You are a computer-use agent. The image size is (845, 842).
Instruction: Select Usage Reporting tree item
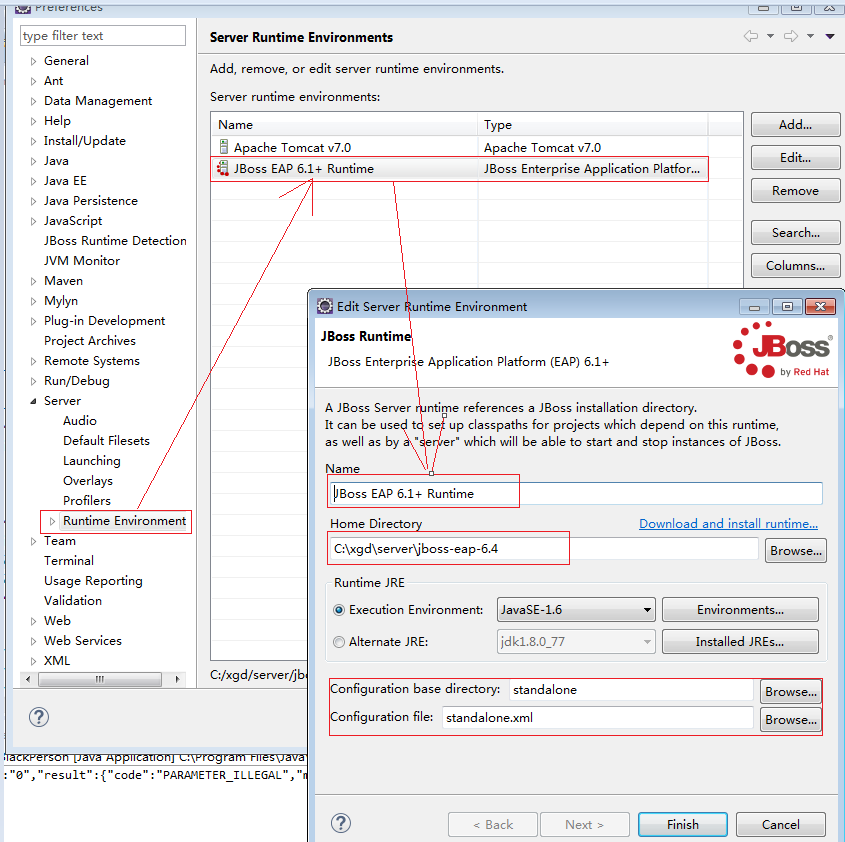(x=93, y=581)
